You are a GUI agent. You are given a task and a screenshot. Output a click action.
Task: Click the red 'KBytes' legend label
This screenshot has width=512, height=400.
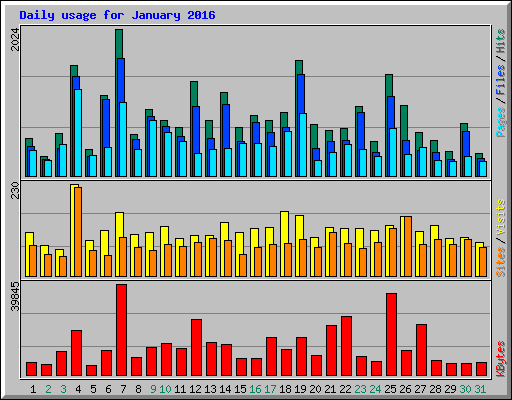click(x=501, y=359)
